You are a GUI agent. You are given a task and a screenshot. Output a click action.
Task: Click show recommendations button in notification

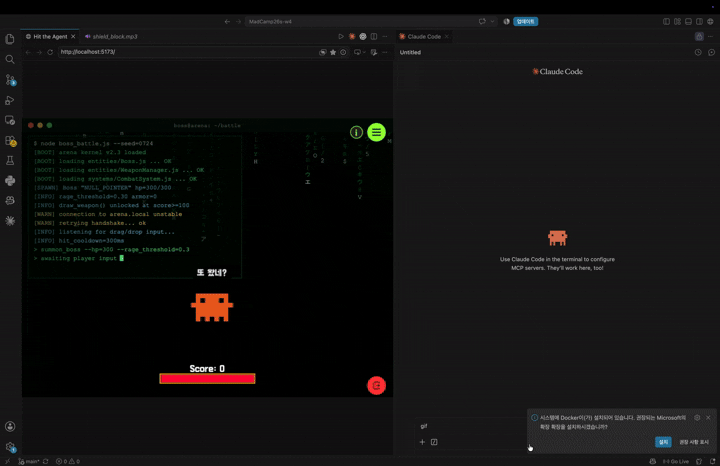pos(694,442)
